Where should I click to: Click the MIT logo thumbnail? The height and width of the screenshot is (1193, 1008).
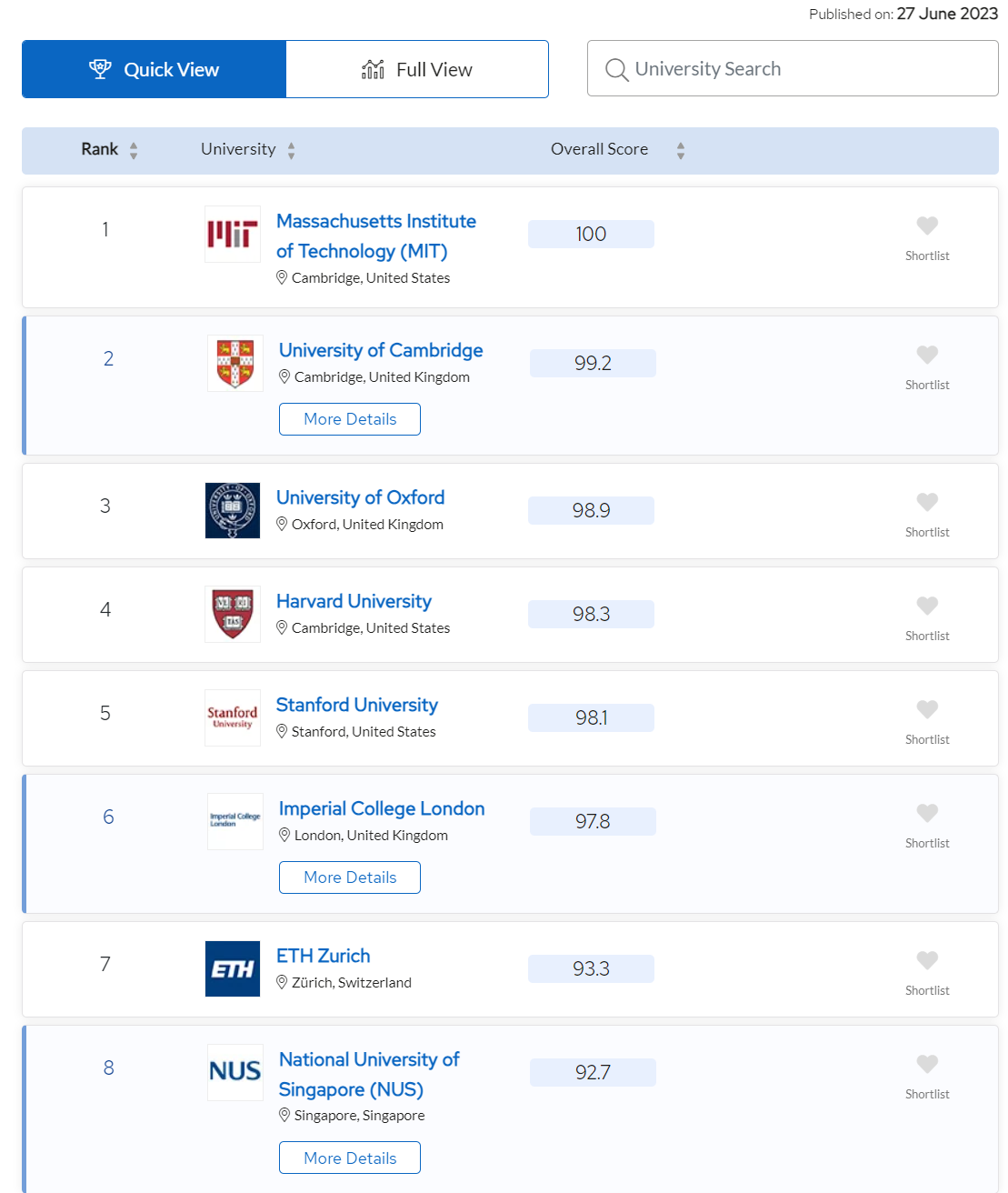(233, 235)
